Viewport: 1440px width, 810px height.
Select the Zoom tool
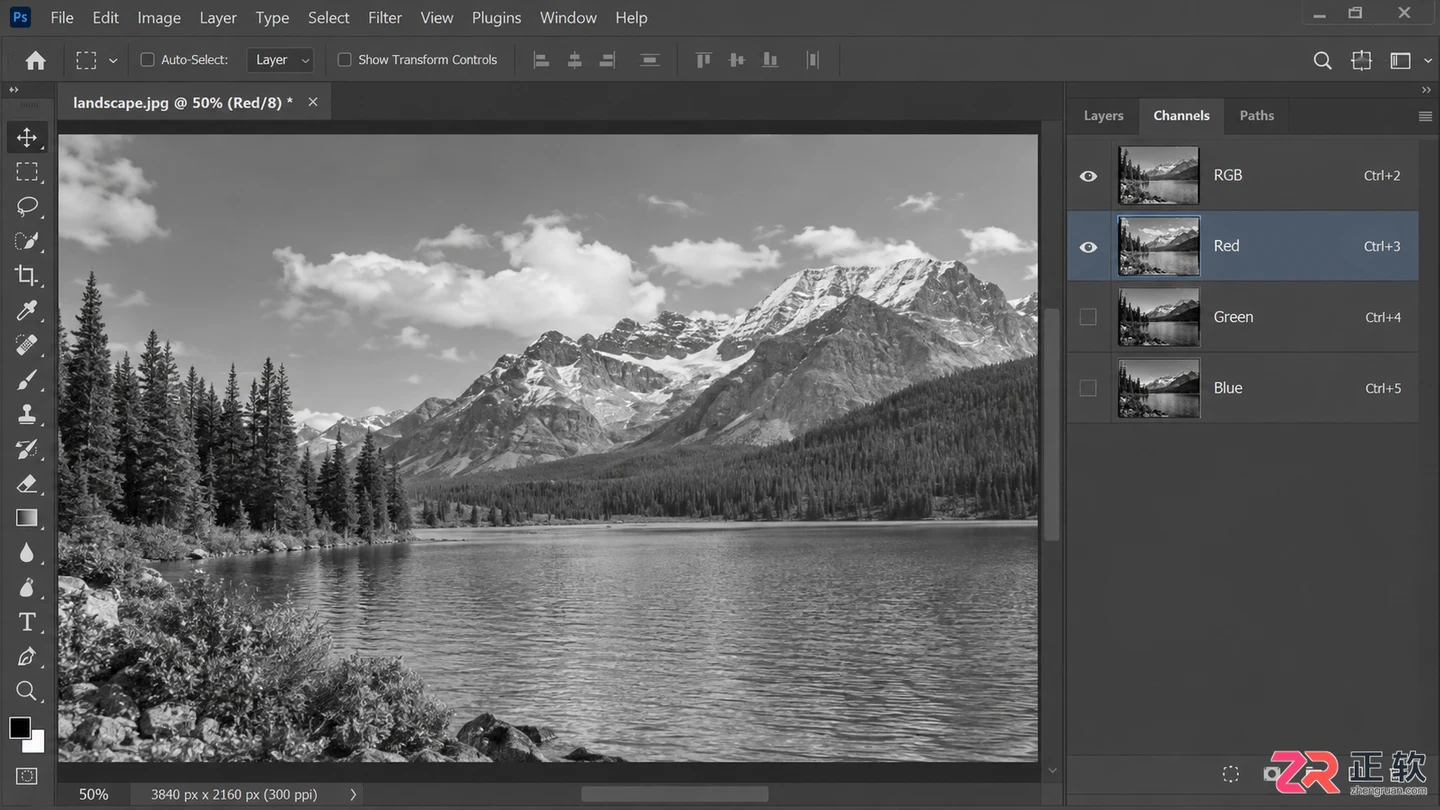27,691
